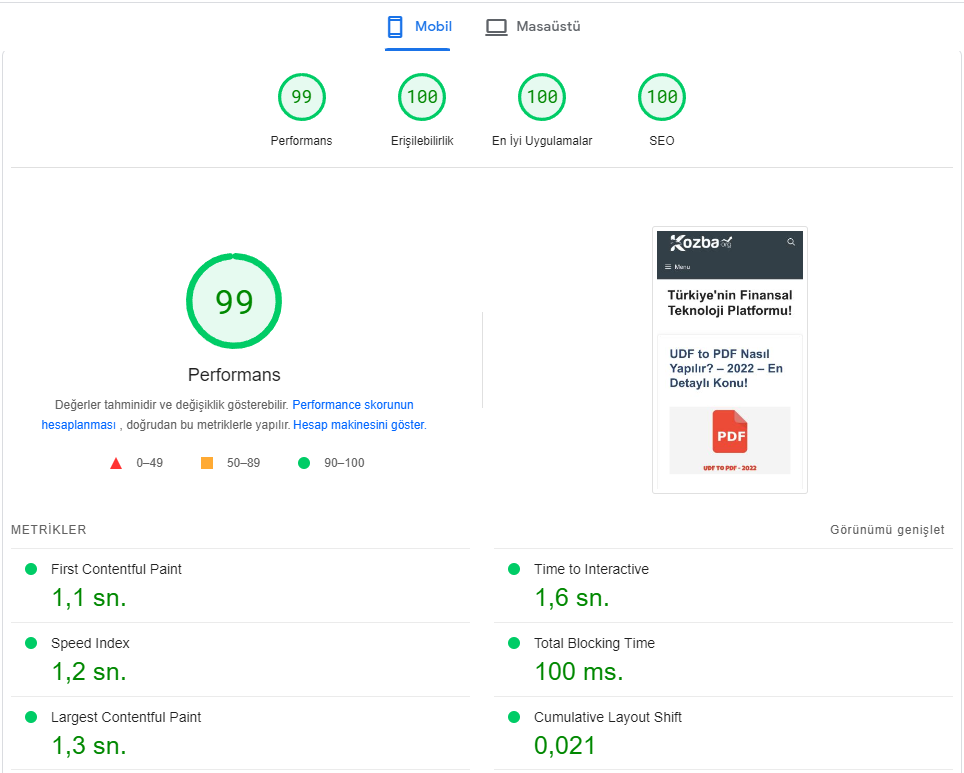This screenshot has width=964, height=773.
Task: Click the 100 ms. value
Action: tap(579, 672)
